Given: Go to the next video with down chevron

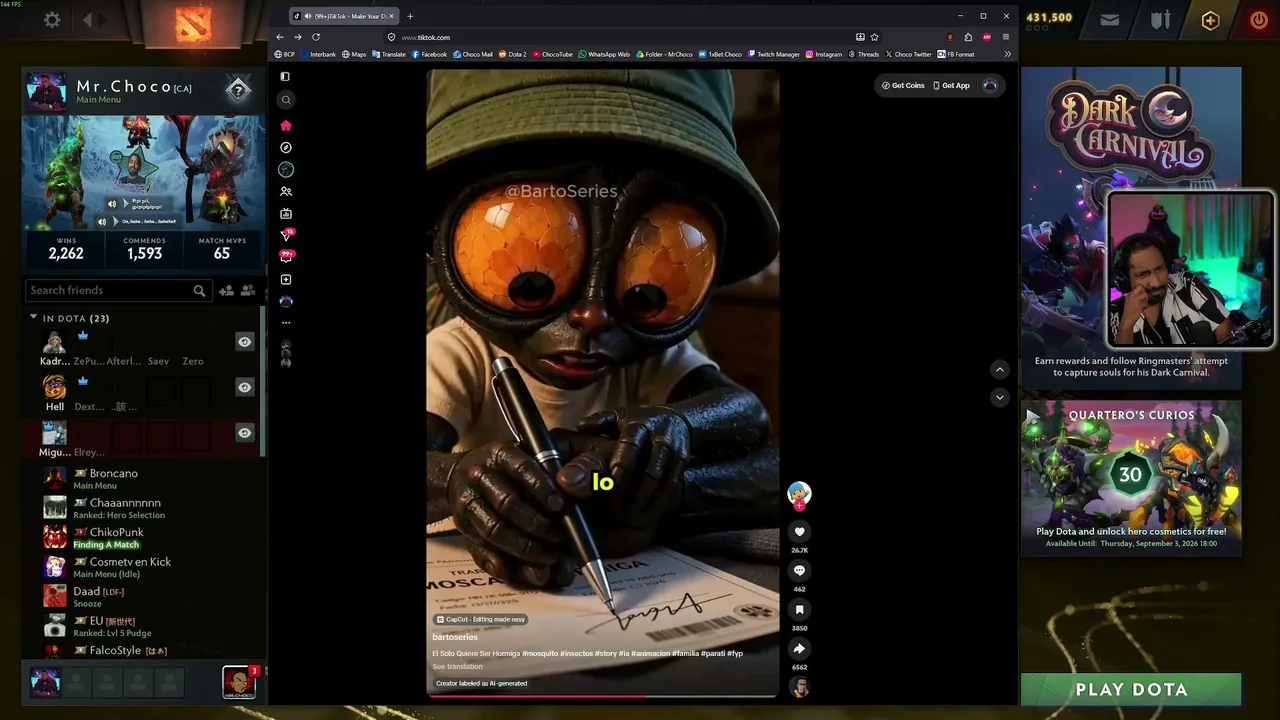Looking at the screenshot, I should coord(999,397).
